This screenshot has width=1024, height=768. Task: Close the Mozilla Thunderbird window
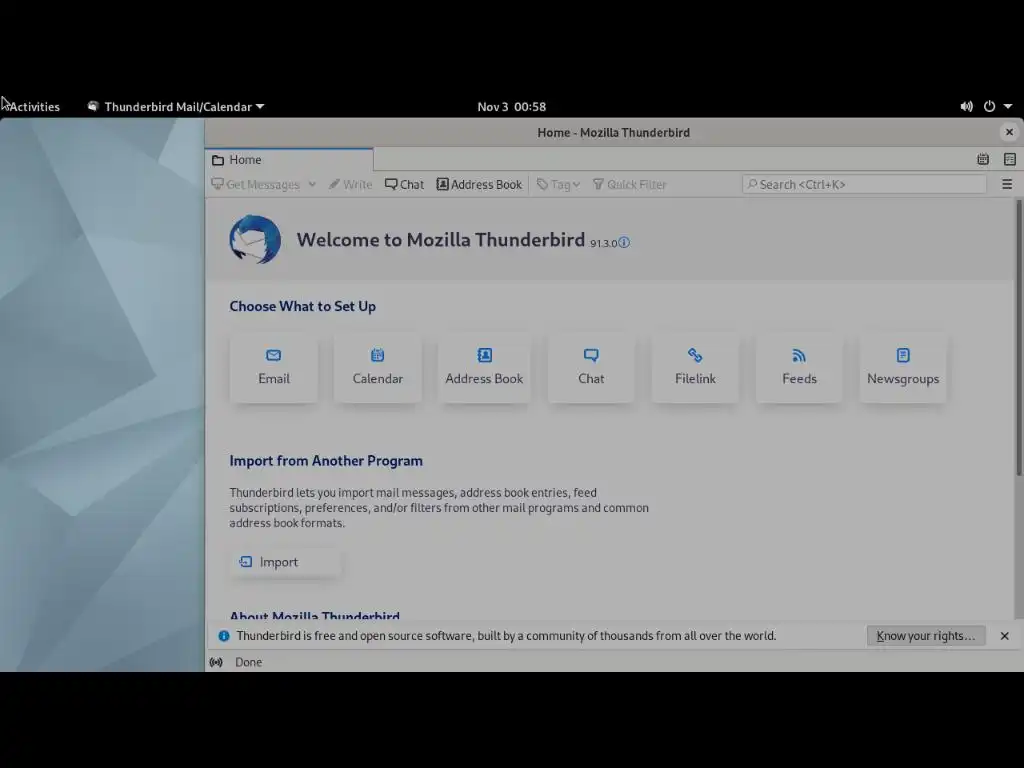(x=1010, y=132)
